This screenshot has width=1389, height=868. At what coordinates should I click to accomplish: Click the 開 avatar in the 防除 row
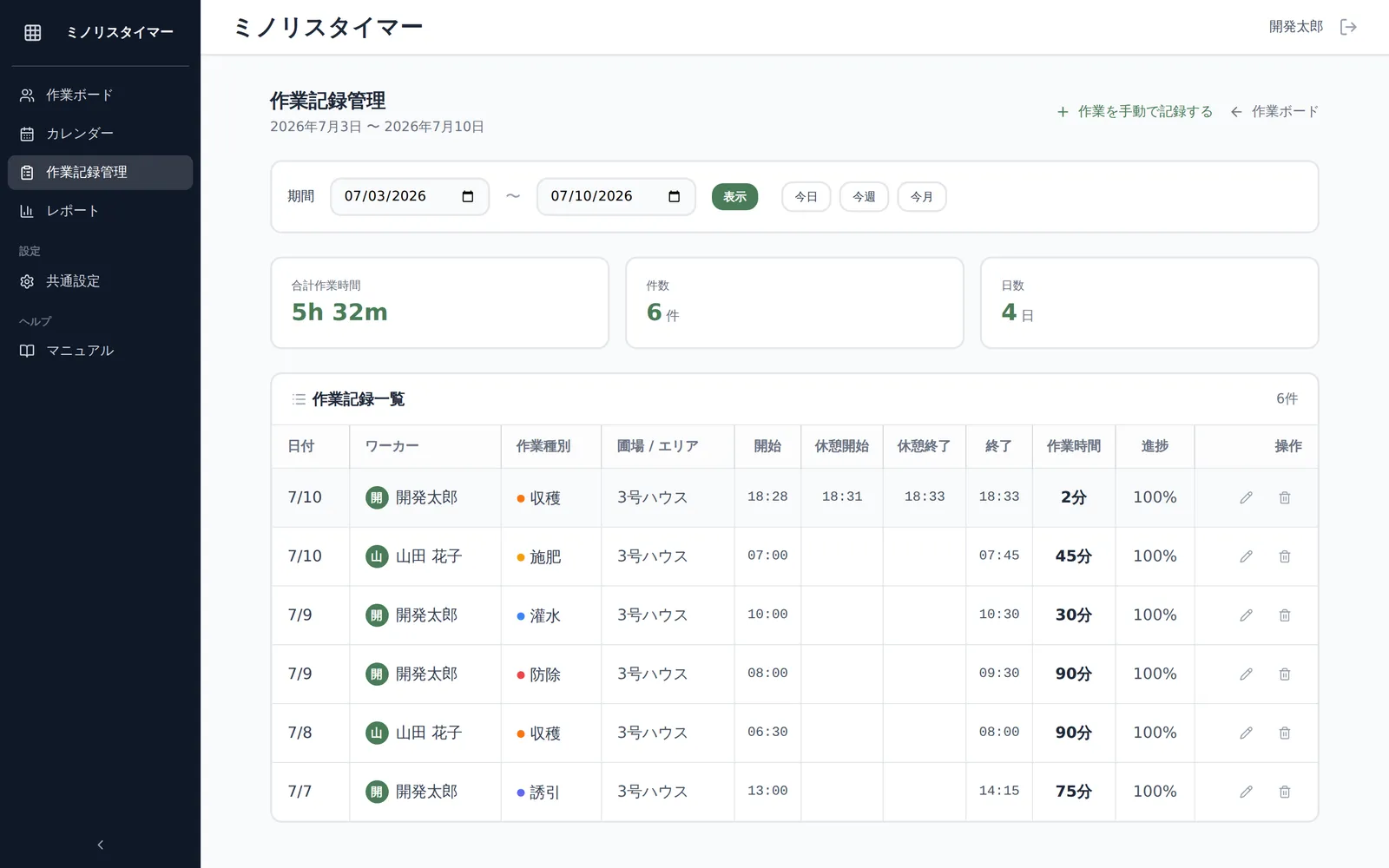point(377,674)
